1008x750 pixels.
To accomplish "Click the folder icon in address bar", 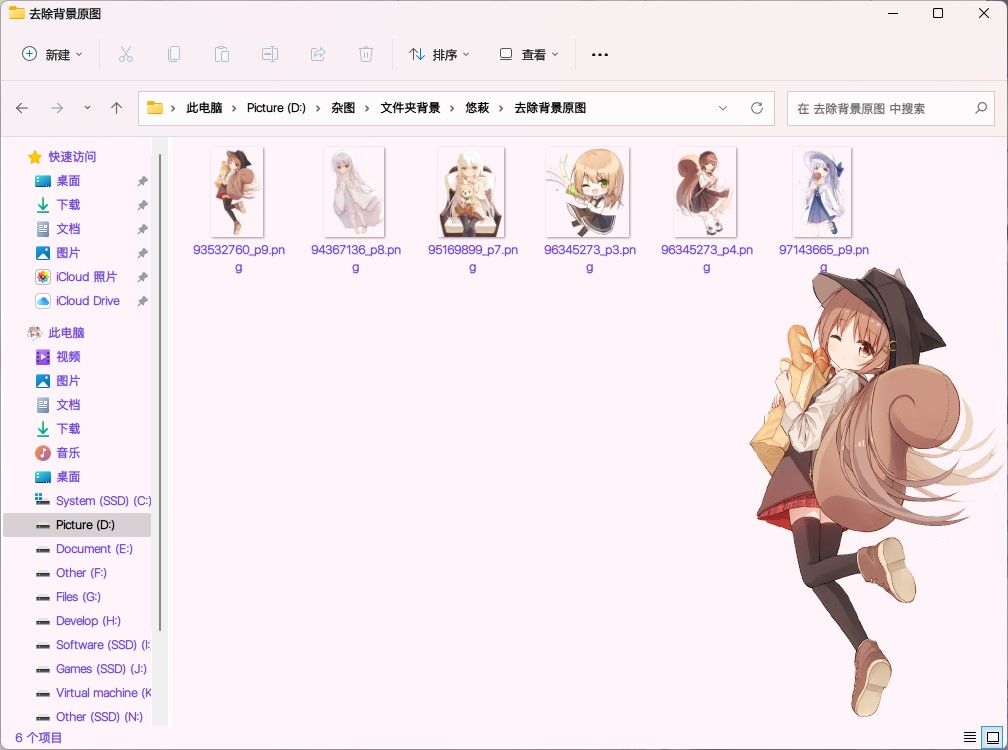I will pyautogui.click(x=155, y=107).
